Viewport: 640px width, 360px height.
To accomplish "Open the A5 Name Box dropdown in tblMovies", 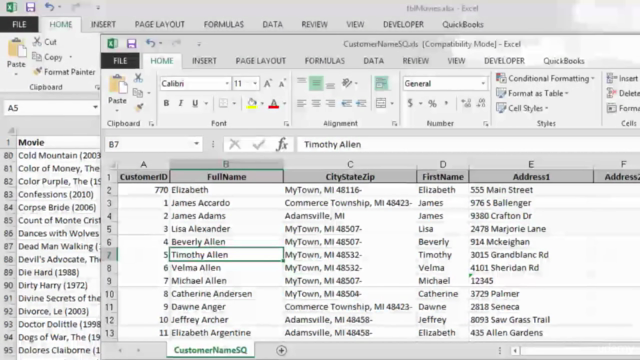I will (95, 108).
